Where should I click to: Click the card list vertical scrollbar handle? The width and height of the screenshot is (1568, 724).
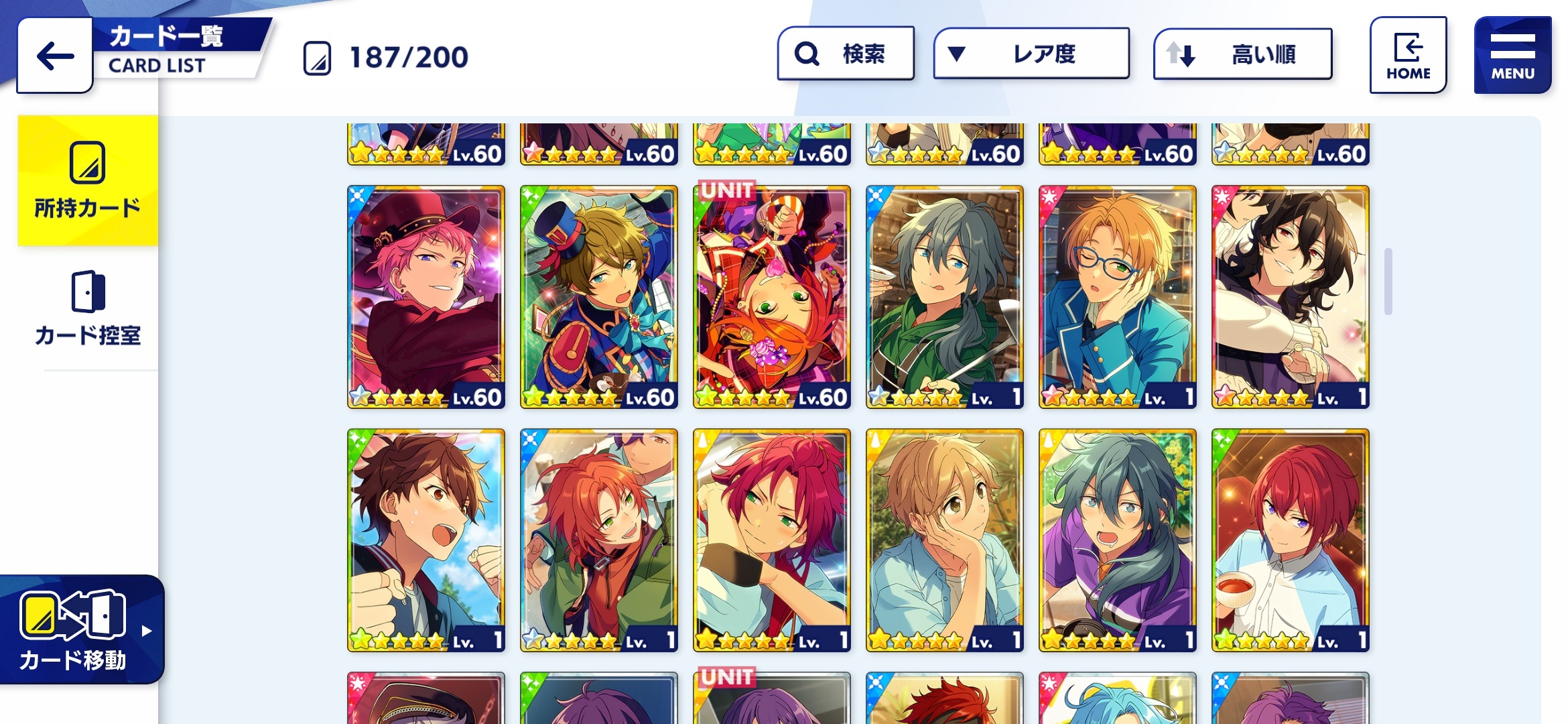pos(1388,282)
